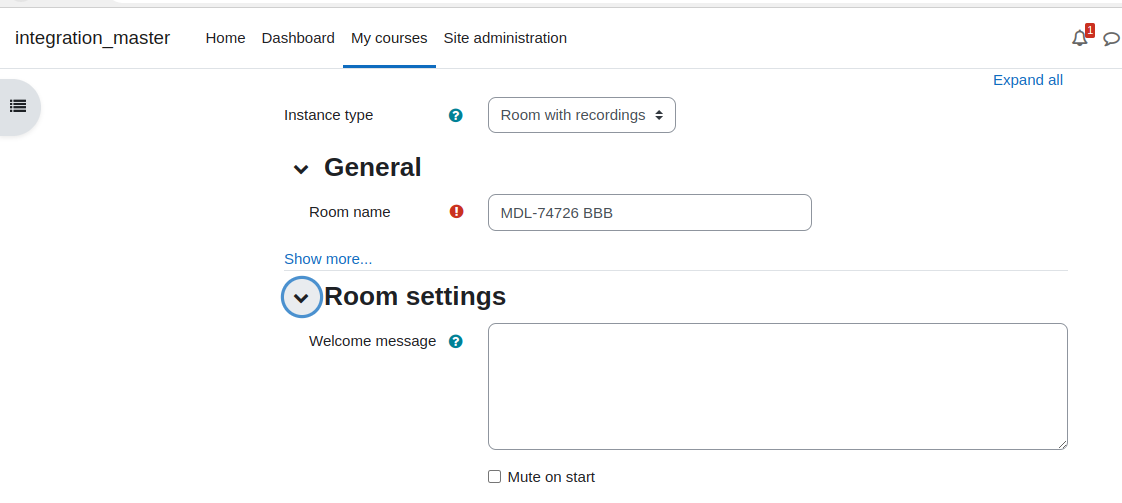The image size is (1122, 503).
Task: Click the Welcome message help icon
Action: (456, 341)
